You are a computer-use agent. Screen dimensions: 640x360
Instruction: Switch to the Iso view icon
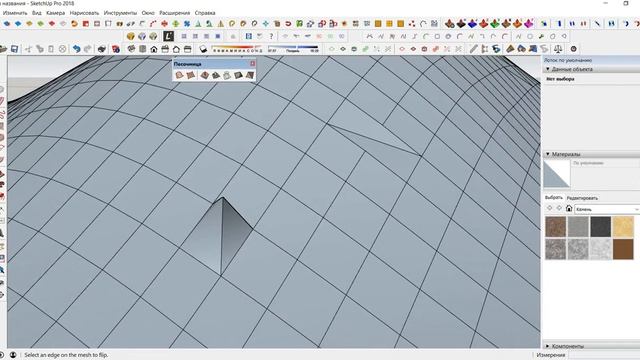coord(131,49)
